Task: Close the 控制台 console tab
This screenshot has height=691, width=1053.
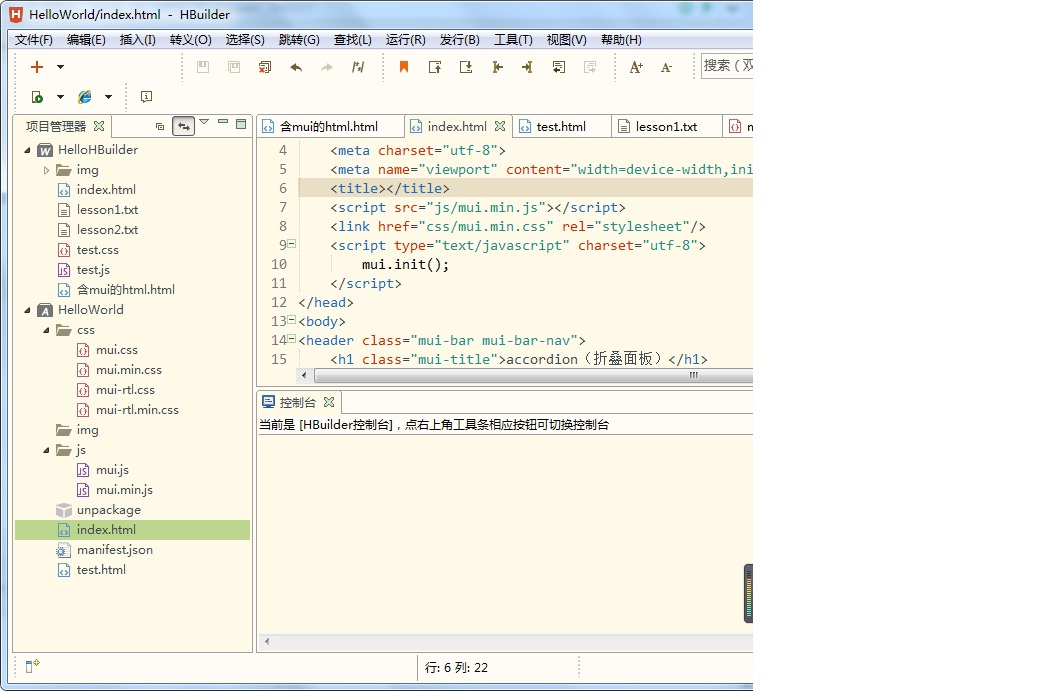Action: tap(328, 402)
